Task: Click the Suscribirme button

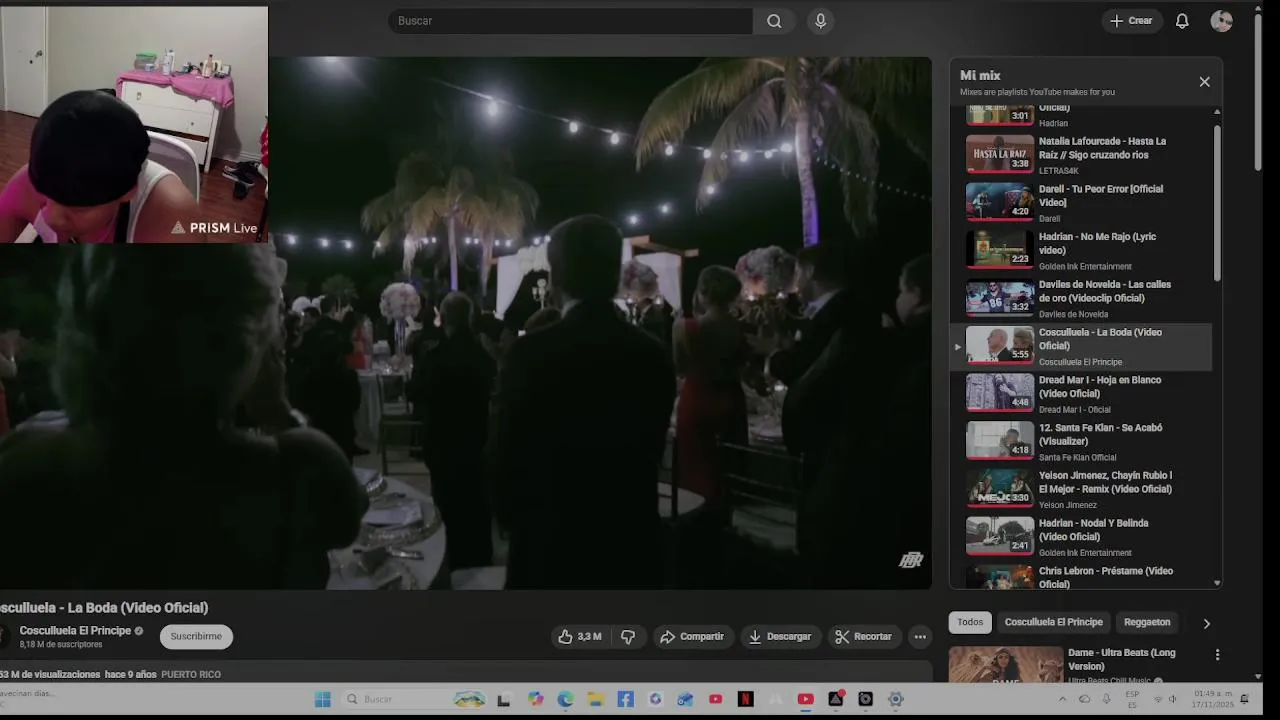Action: point(196,637)
